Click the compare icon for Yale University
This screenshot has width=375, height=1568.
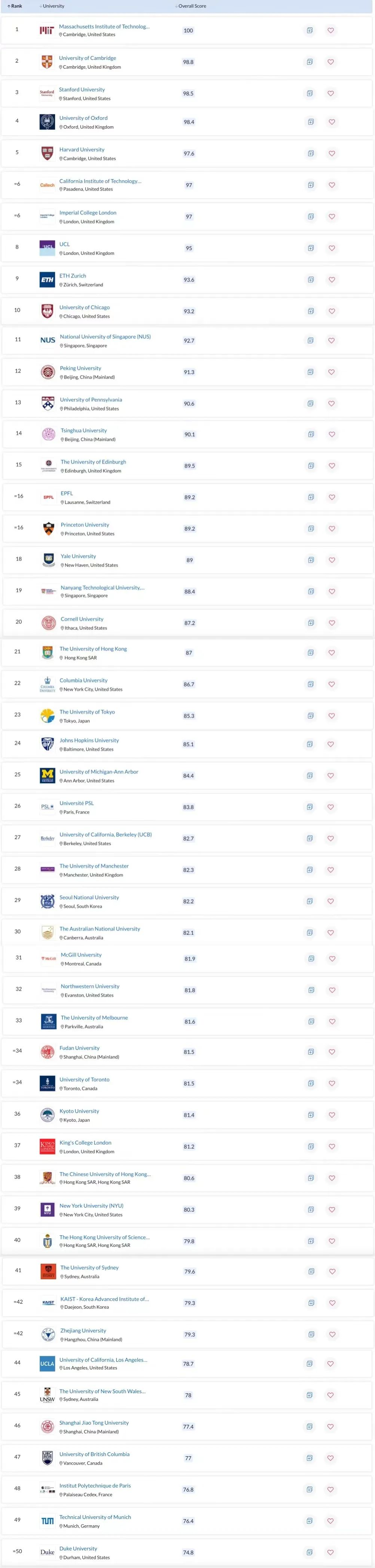[311, 560]
